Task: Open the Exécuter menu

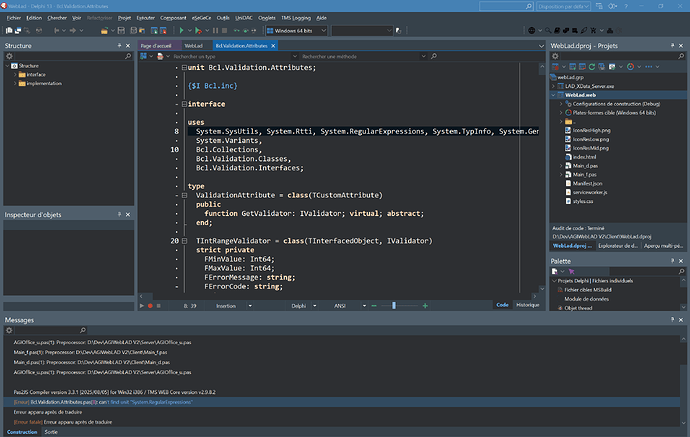Action: [146, 18]
